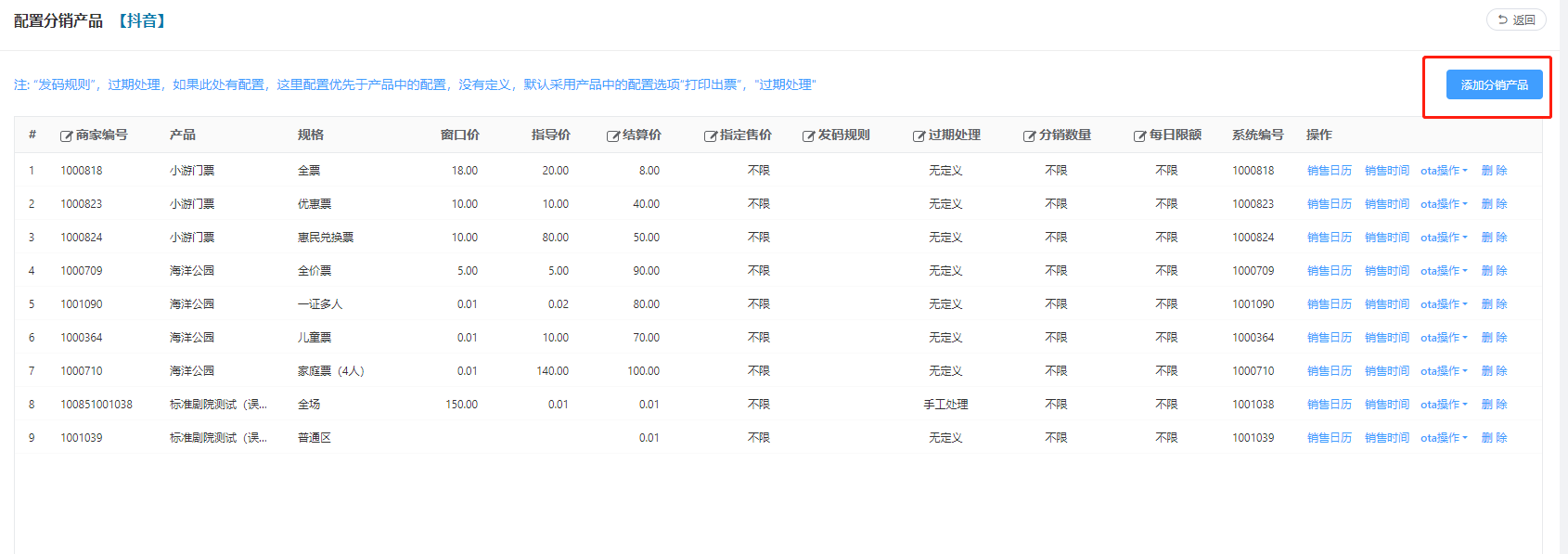Click the edit icon beside 商家编号 header
Image resolution: width=1568 pixels, height=554 pixels.
66,136
